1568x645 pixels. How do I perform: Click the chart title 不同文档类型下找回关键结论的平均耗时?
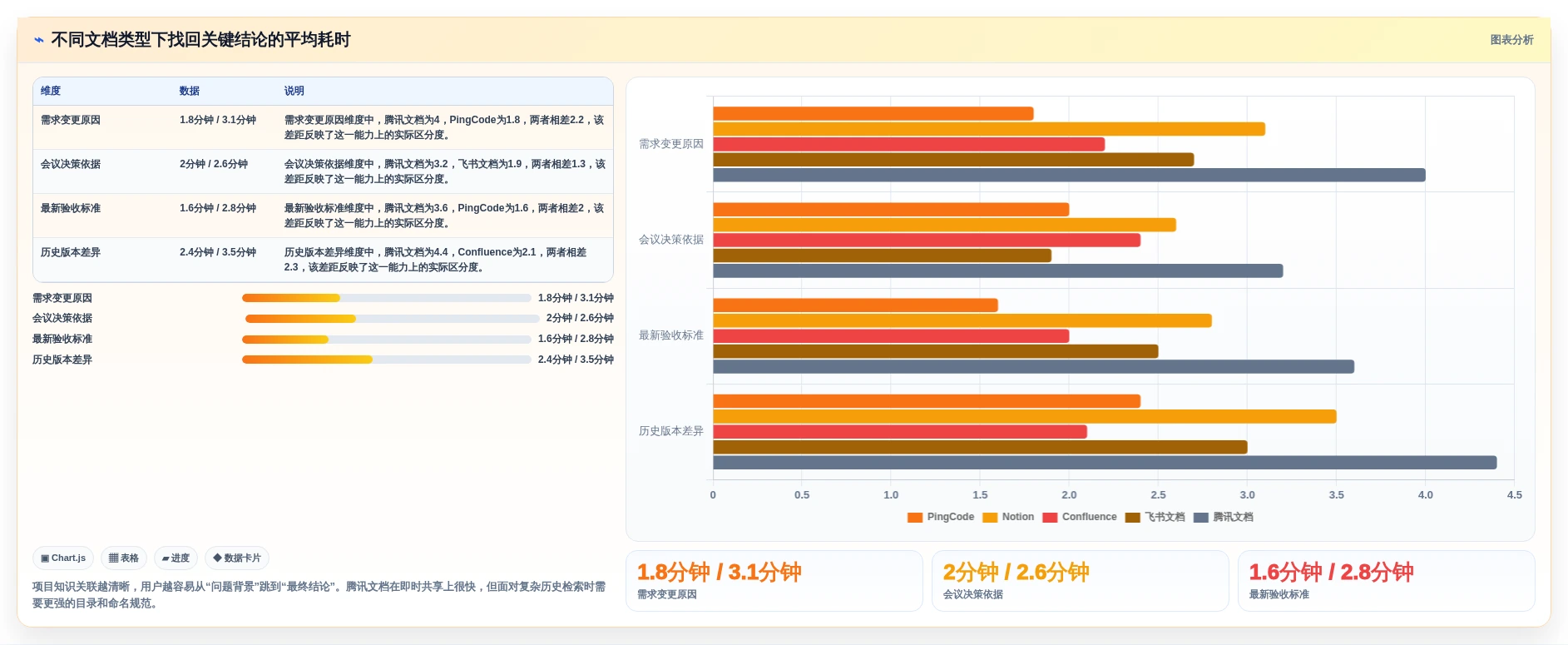pyautogui.click(x=200, y=40)
